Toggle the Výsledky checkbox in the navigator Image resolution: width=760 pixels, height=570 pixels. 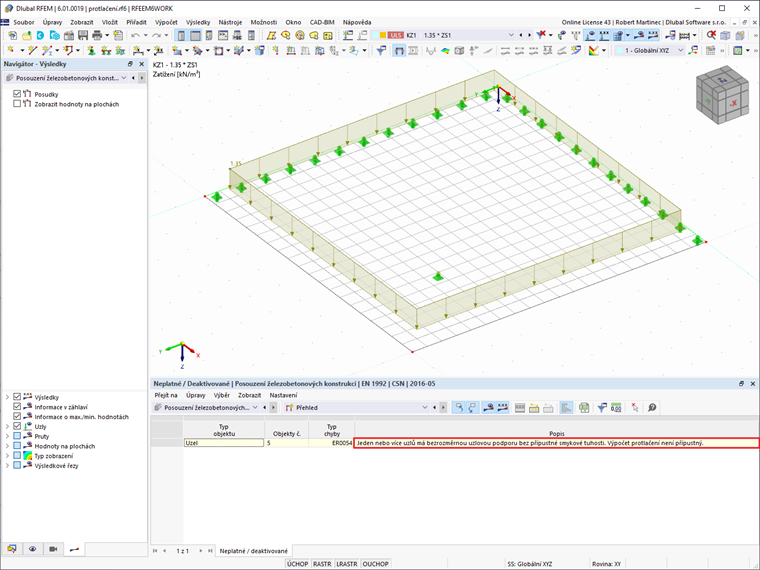pyautogui.click(x=17, y=397)
